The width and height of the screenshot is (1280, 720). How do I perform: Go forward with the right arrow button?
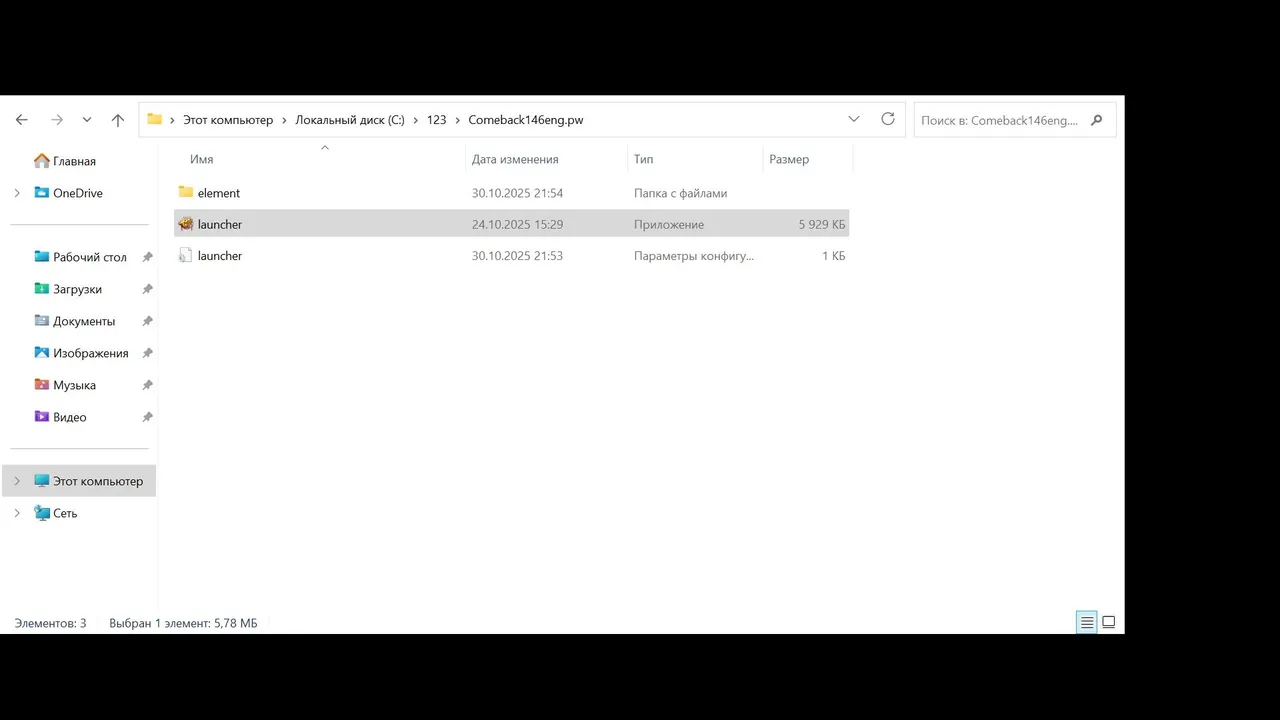click(x=57, y=120)
